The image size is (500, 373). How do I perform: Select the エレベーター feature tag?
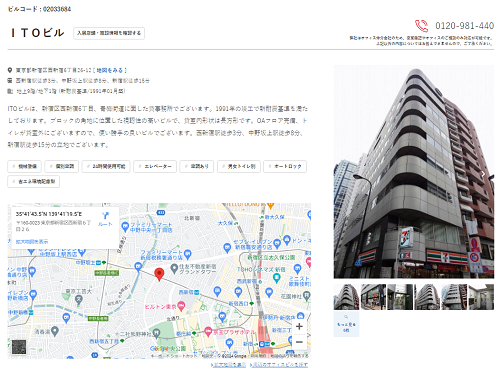[155, 166]
